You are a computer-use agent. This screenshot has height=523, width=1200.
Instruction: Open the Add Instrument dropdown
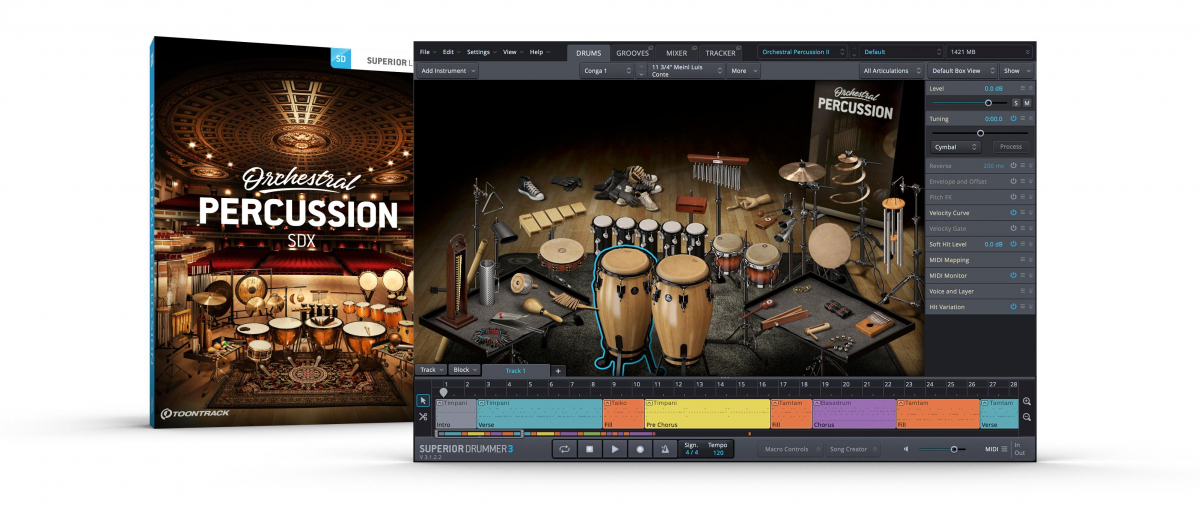pyautogui.click(x=448, y=71)
